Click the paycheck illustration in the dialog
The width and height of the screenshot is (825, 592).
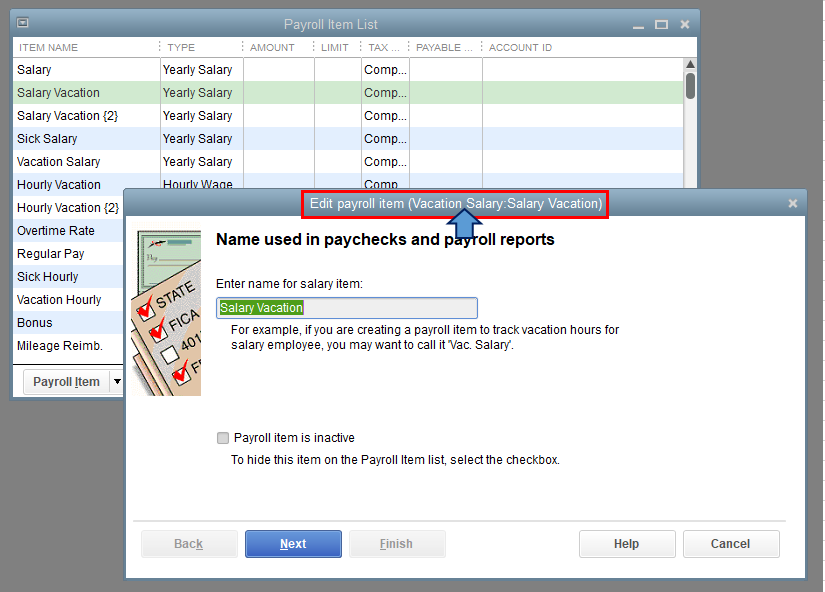click(166, 311)
